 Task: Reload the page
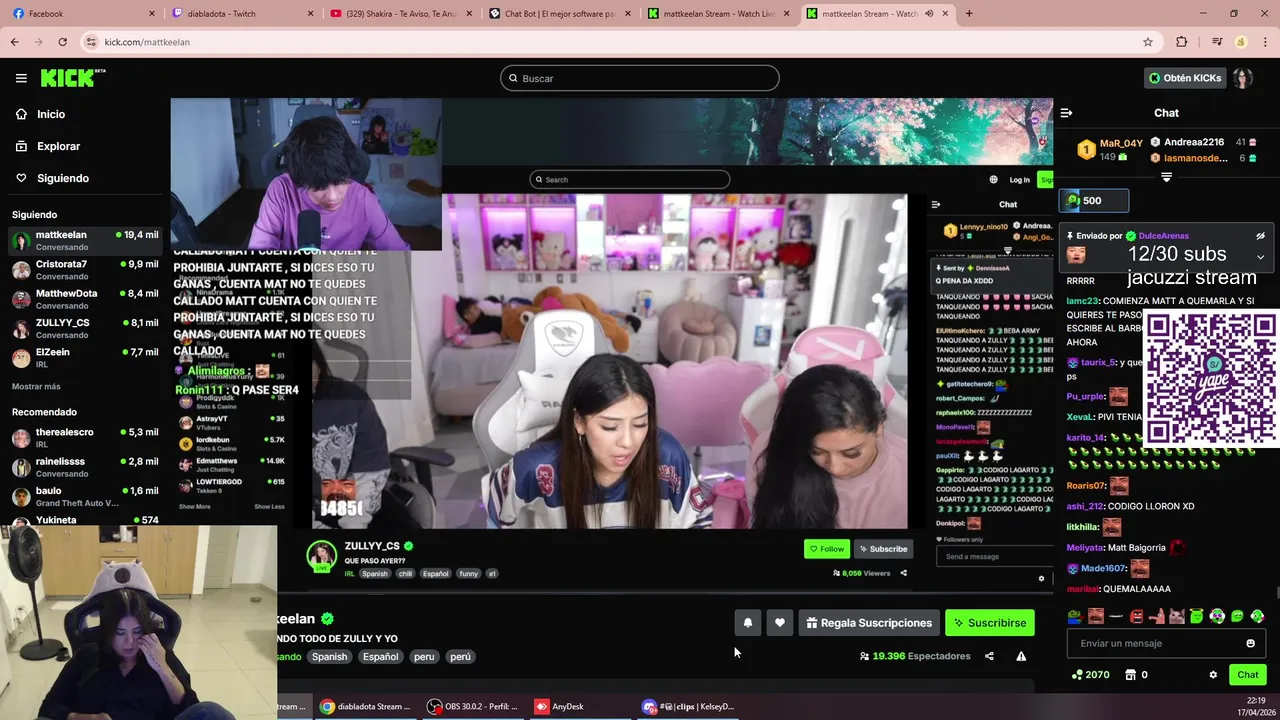(62, 42)
